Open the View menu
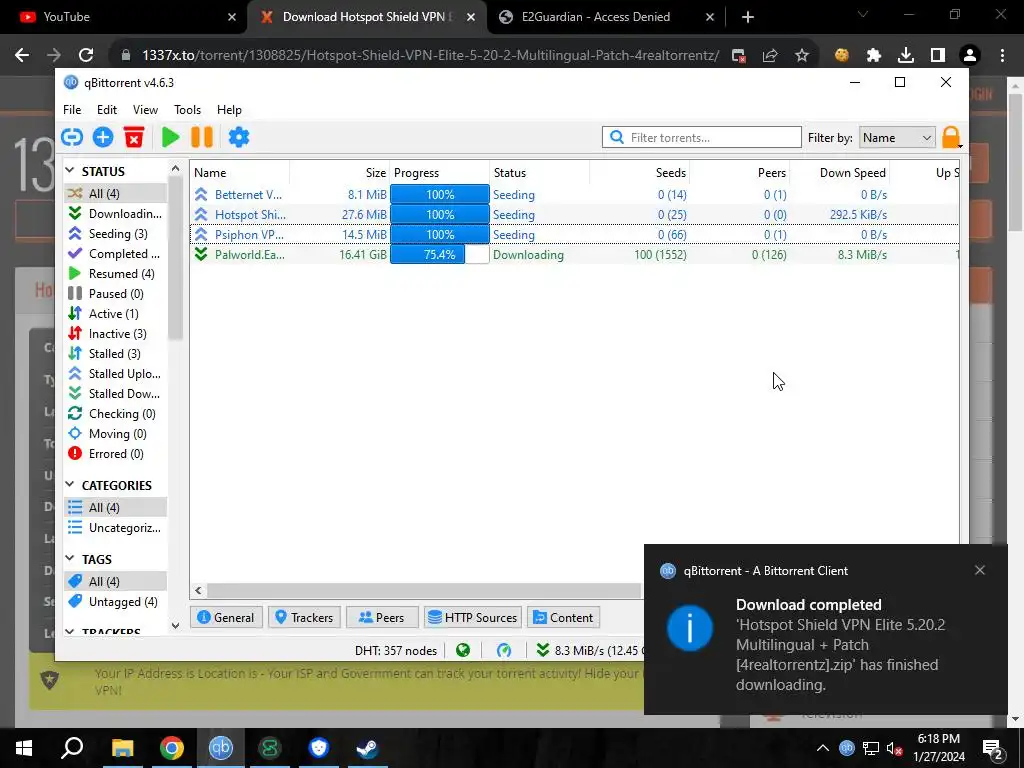This screenshot has height=768, width=1024. pyautogui.click(x=145, y=110)
